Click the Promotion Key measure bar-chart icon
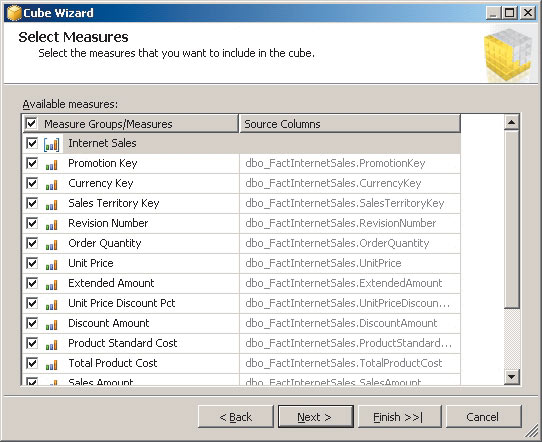The width and height of the screenshot is (542, 442). (52, 165)
